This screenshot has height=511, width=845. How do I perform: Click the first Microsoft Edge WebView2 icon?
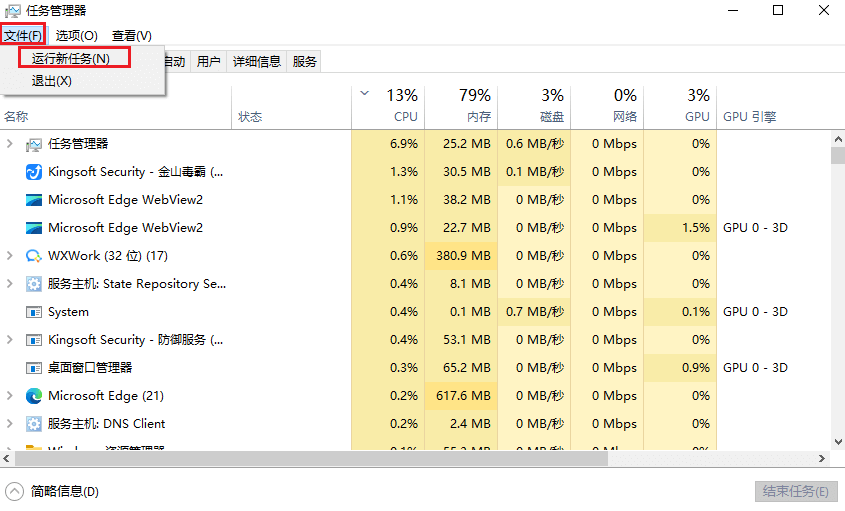33,200
